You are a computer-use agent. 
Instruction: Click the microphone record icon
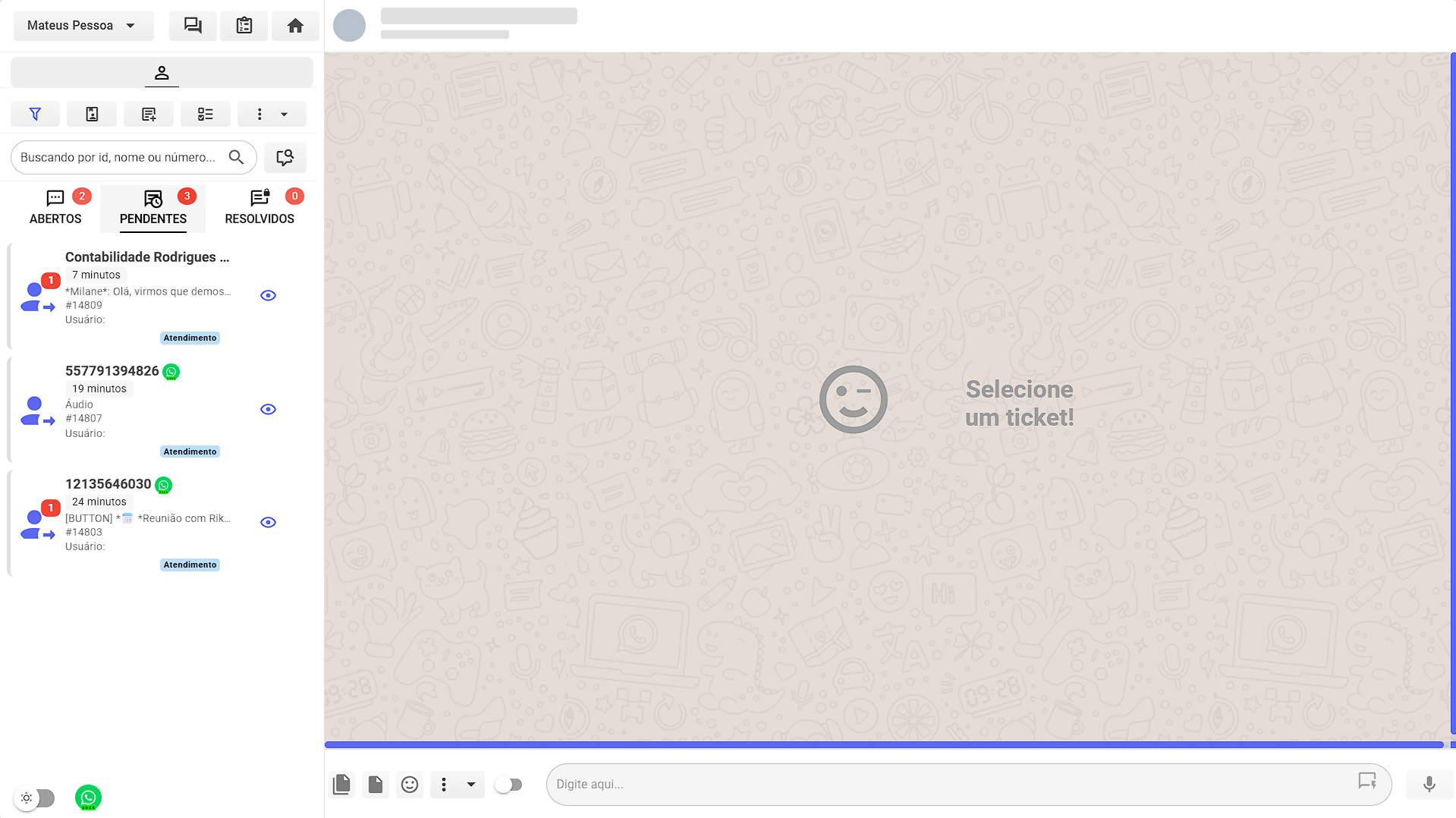tap(1429, 784)
